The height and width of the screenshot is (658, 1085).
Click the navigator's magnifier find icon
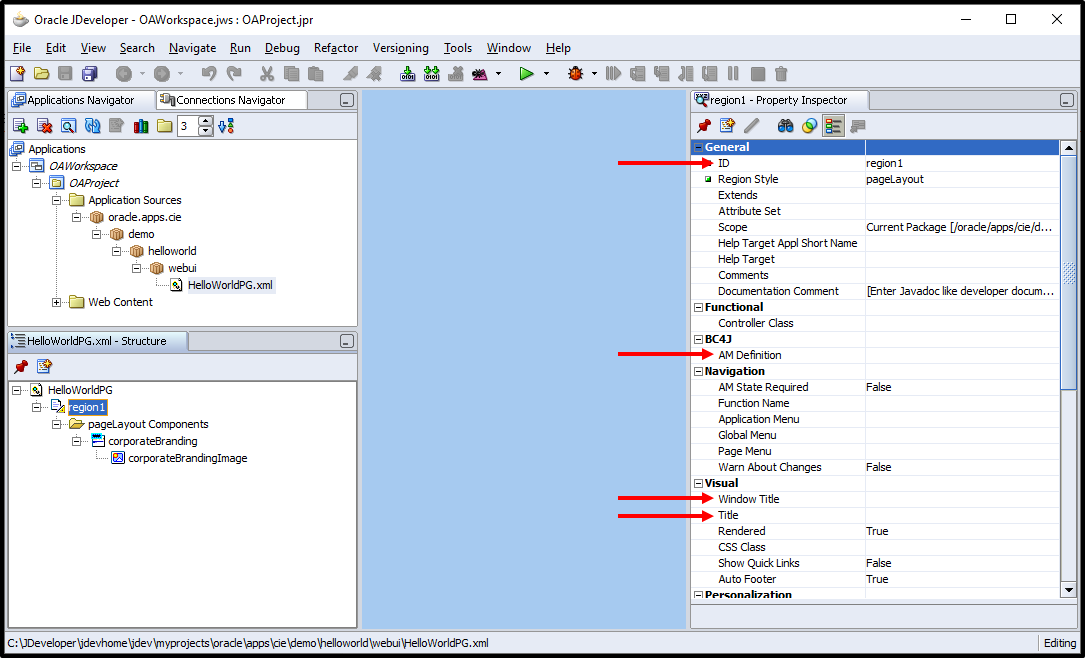(68, 126)
